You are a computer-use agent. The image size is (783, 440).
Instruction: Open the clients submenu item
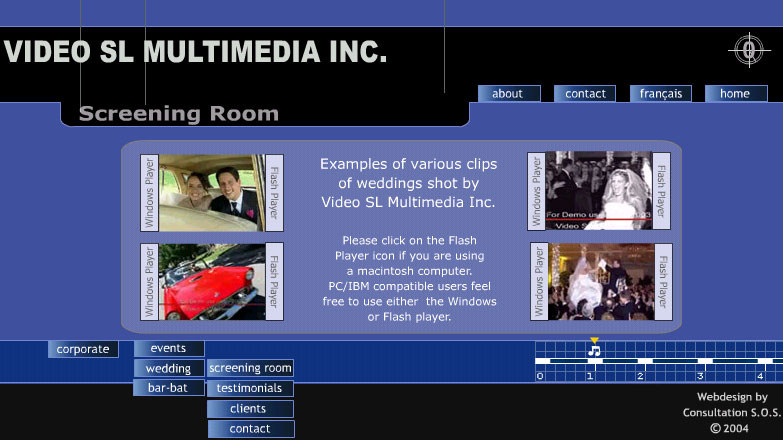coord(250,409)
